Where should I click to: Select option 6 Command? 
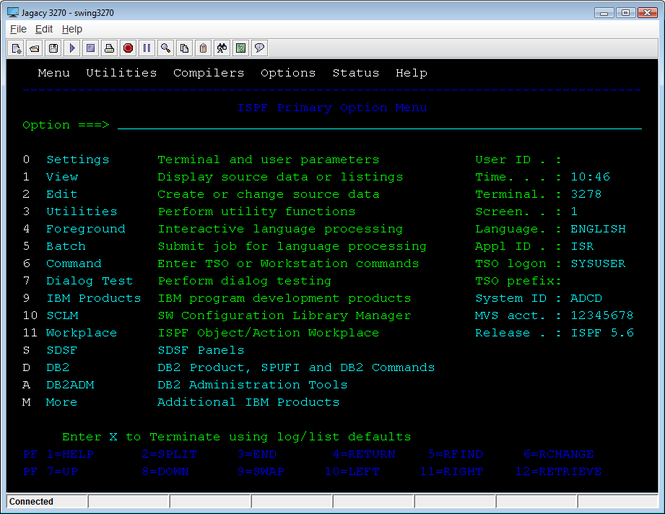pyautogui.click(x=74, y=264)
